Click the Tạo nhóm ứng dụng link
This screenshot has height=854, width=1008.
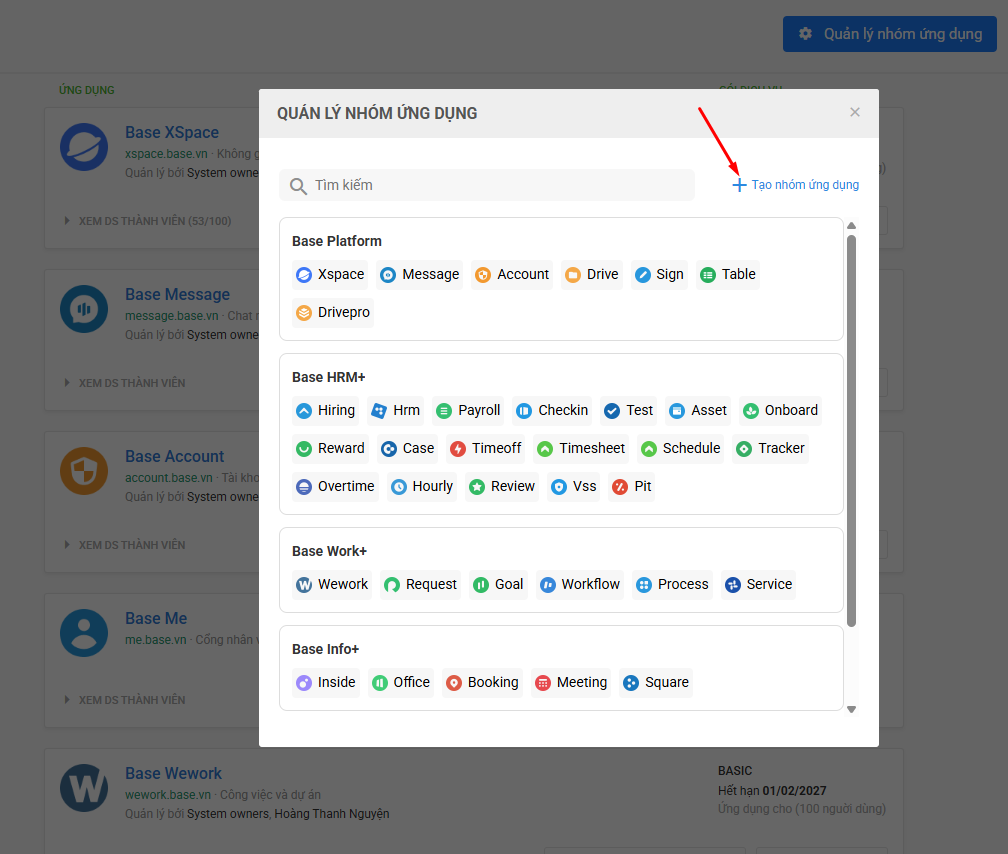tap(795, 185)
